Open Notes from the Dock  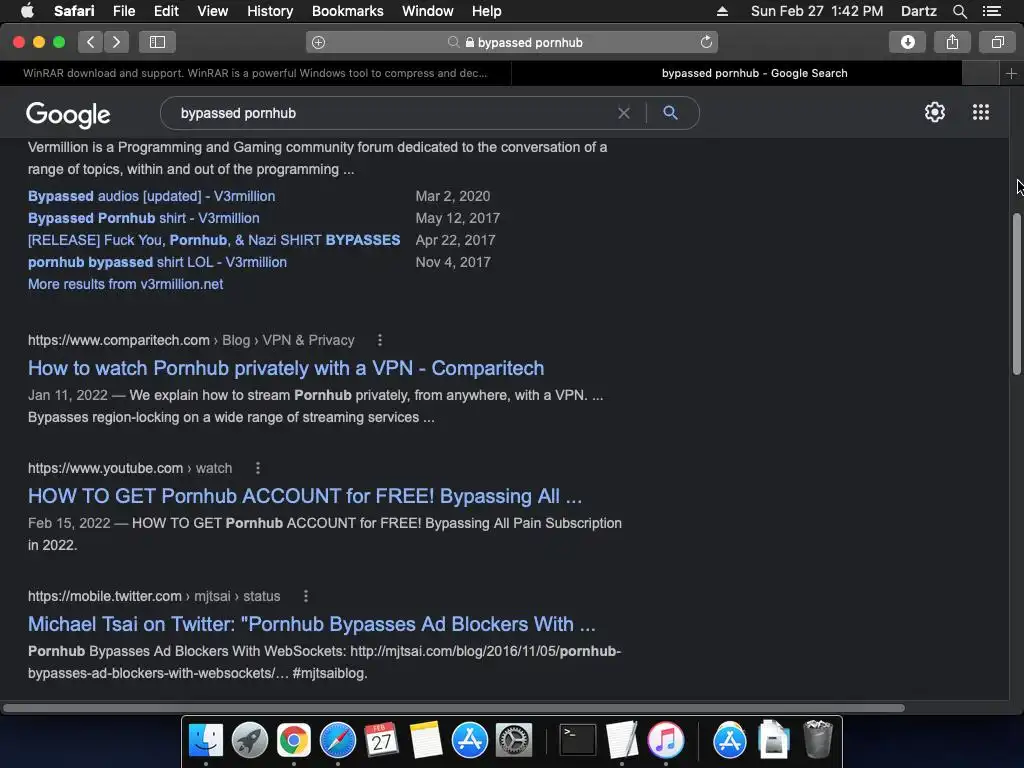[426, 741]
